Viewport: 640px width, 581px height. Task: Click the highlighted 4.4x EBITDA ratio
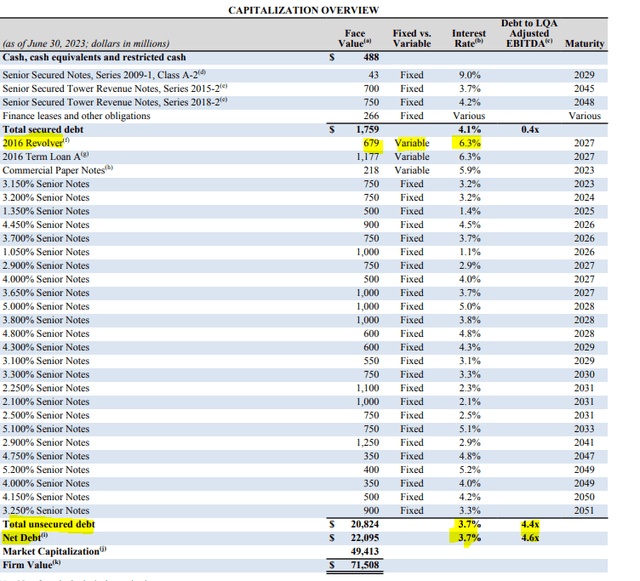coord(530,524)
